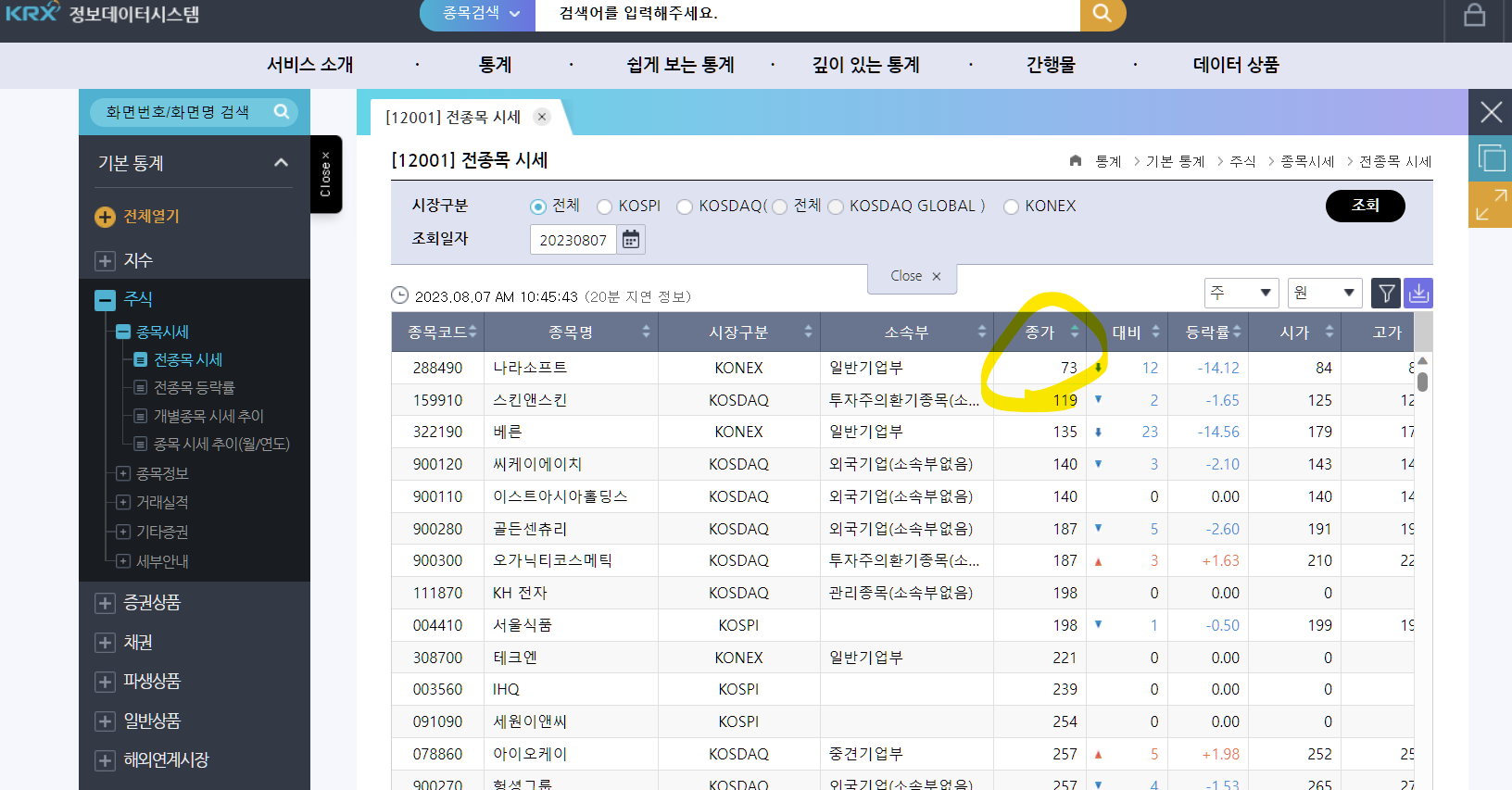Sort by 대비 column arrows

(1155, 332)
